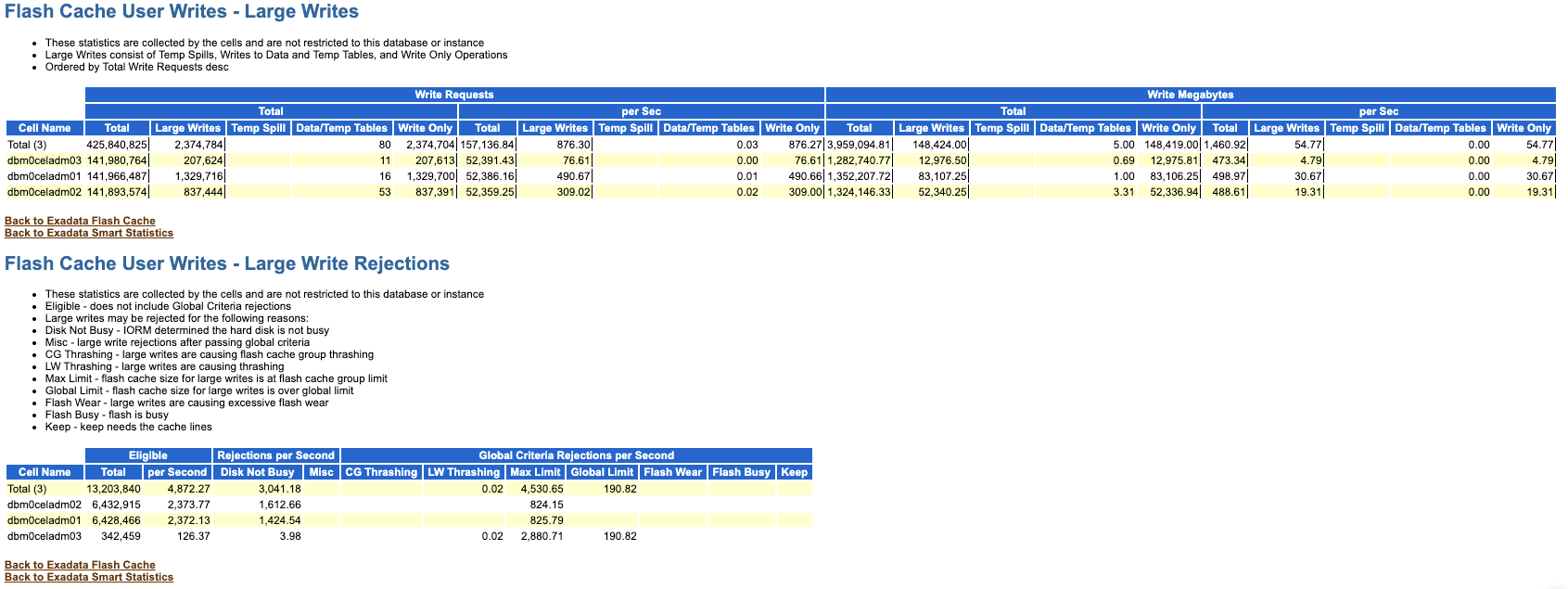Image resolution: width=1568 pixels, height=589 pixels.
Task: Click cell value 6,432,915
Action: click(117, 505)
